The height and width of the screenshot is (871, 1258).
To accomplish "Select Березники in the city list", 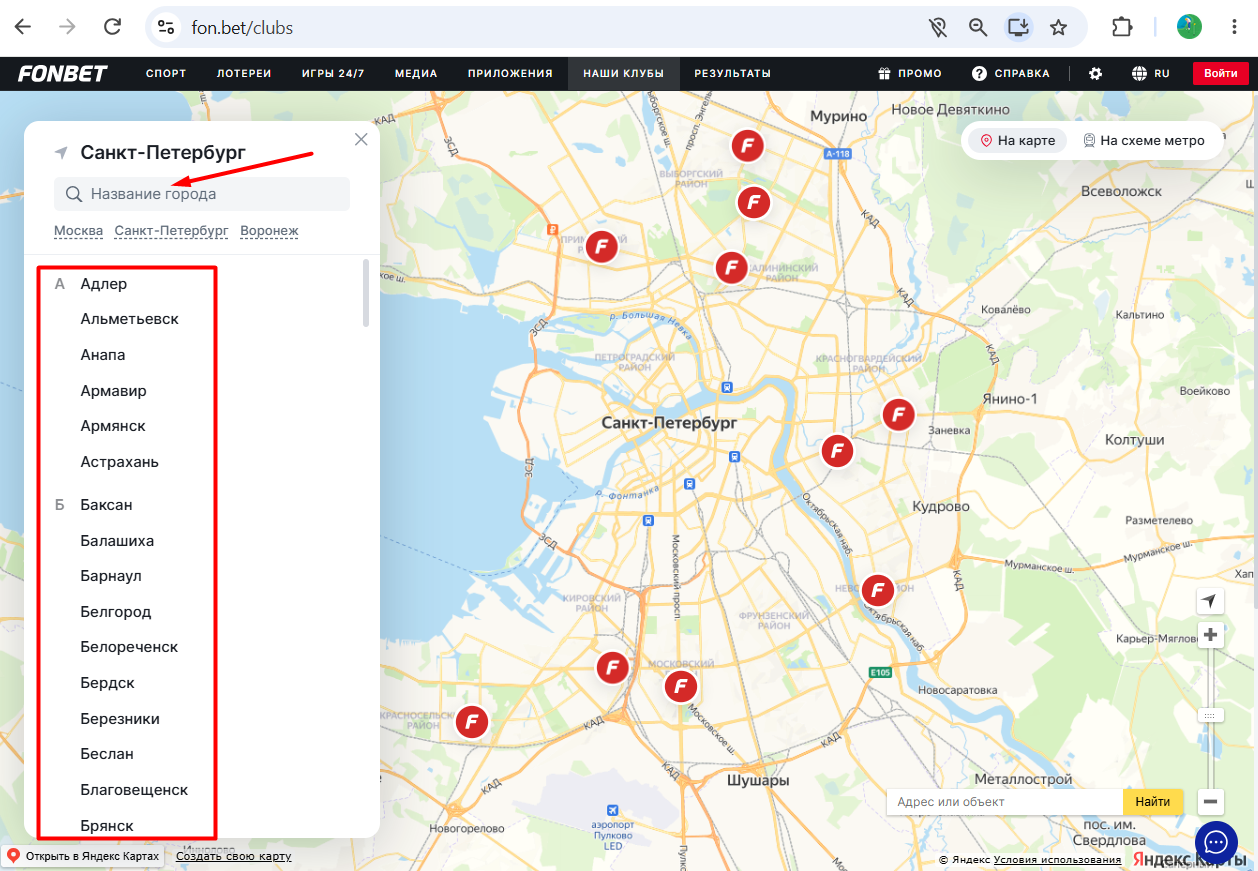I will click(x=120, y=719).
